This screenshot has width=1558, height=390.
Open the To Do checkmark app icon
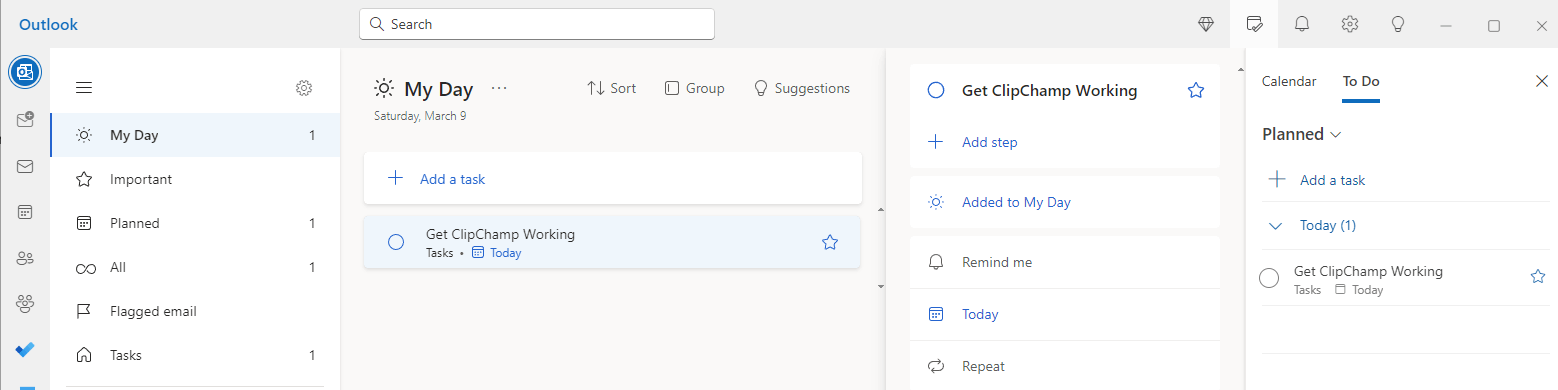(x=25, y=350)
